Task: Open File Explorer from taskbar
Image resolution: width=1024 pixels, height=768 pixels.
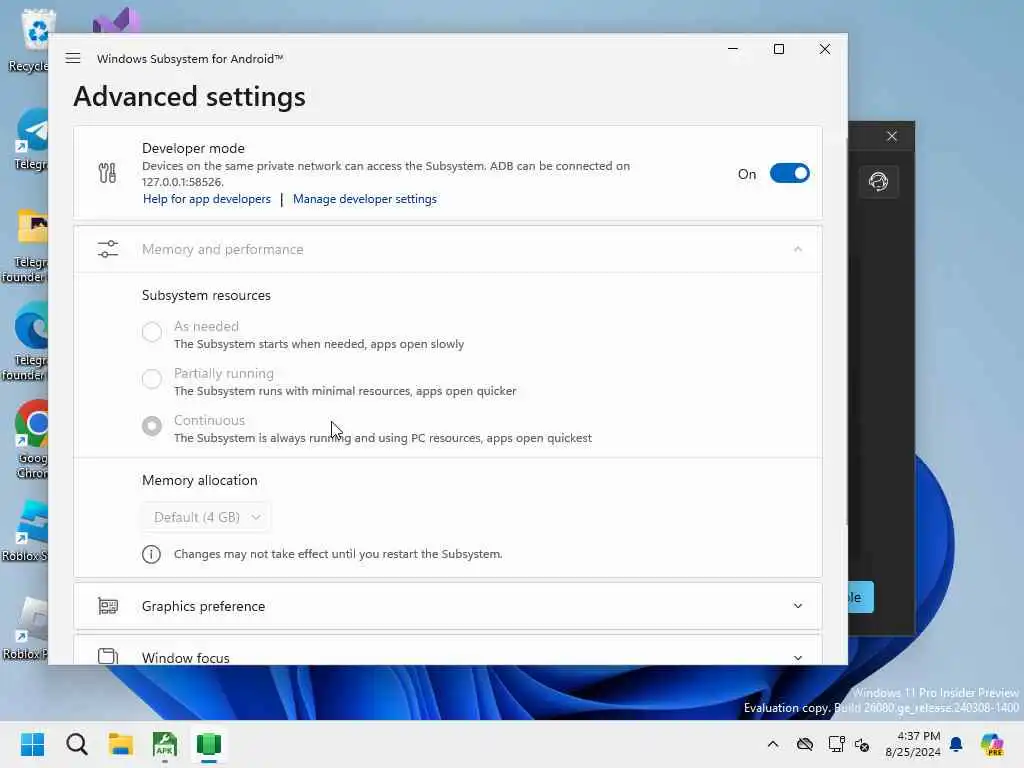Action: tap(121, 744)
